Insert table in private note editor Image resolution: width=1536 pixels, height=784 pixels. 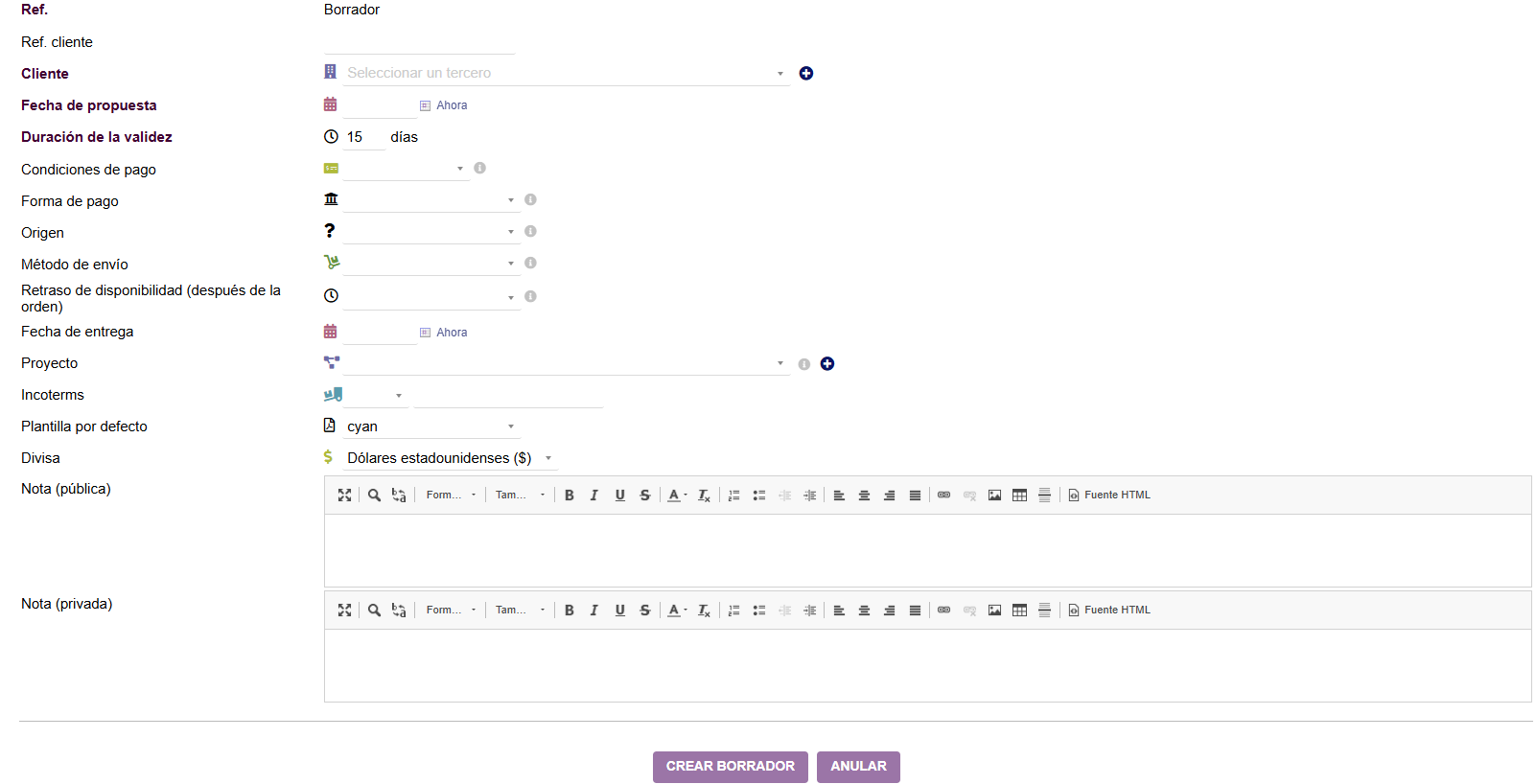1019,611
